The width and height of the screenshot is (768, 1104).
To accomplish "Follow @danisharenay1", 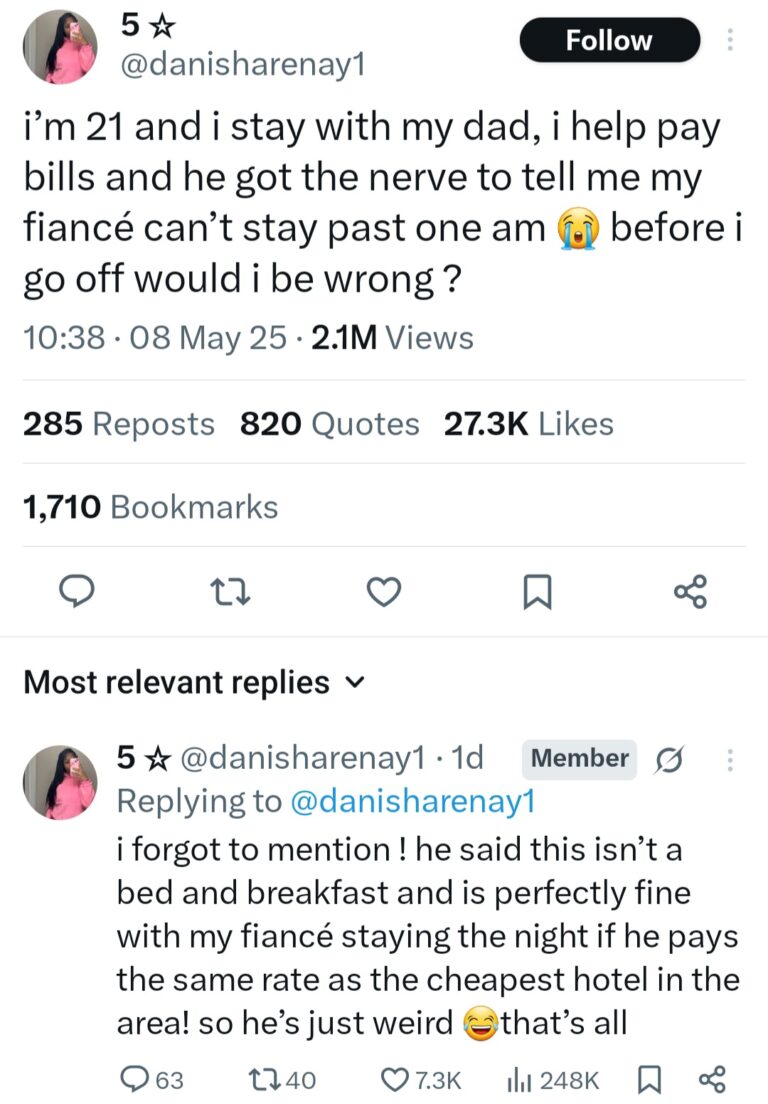I will click(x=610, y=40).
